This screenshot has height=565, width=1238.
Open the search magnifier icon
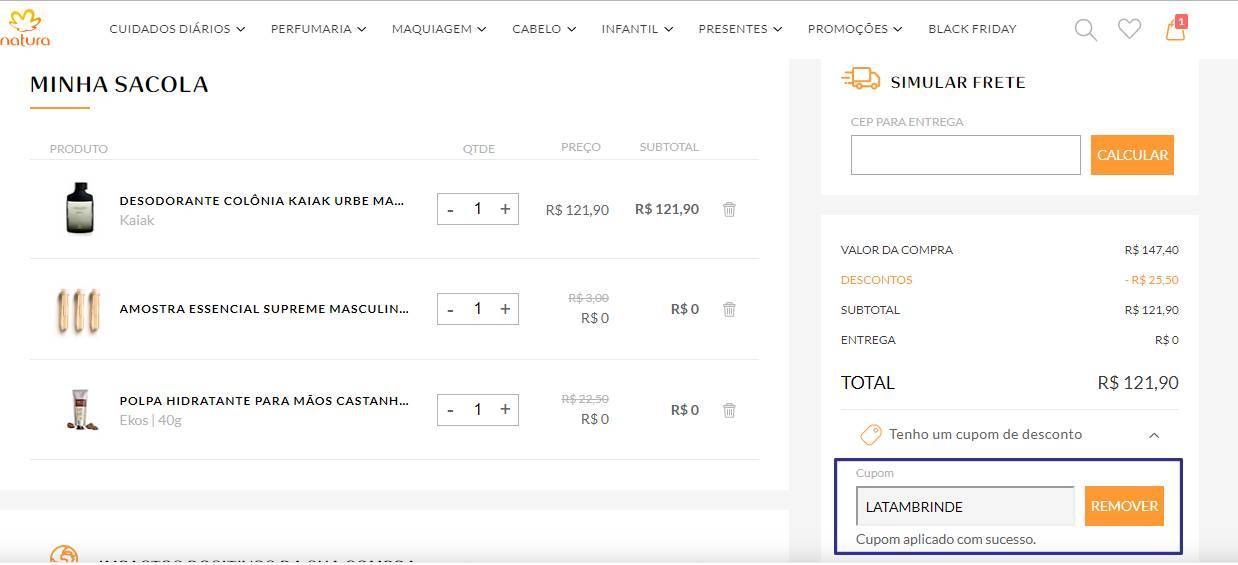pos(1085,29)
